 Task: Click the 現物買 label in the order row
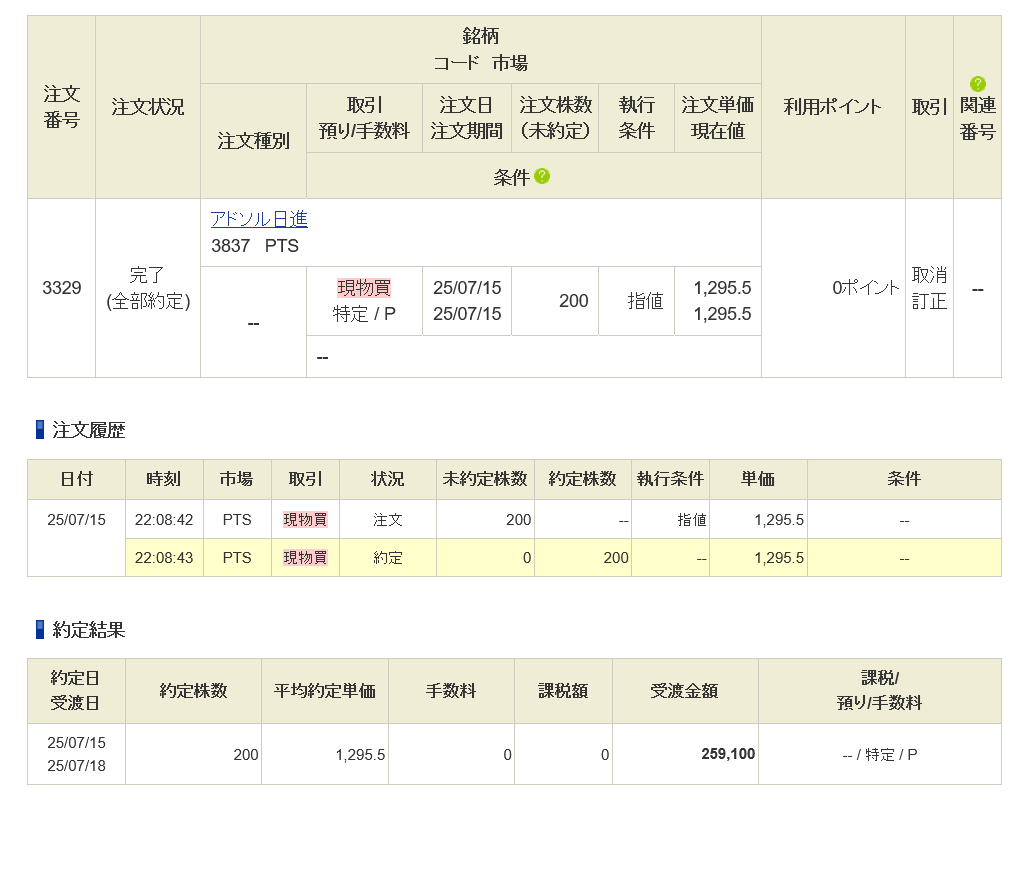point(364,288)
